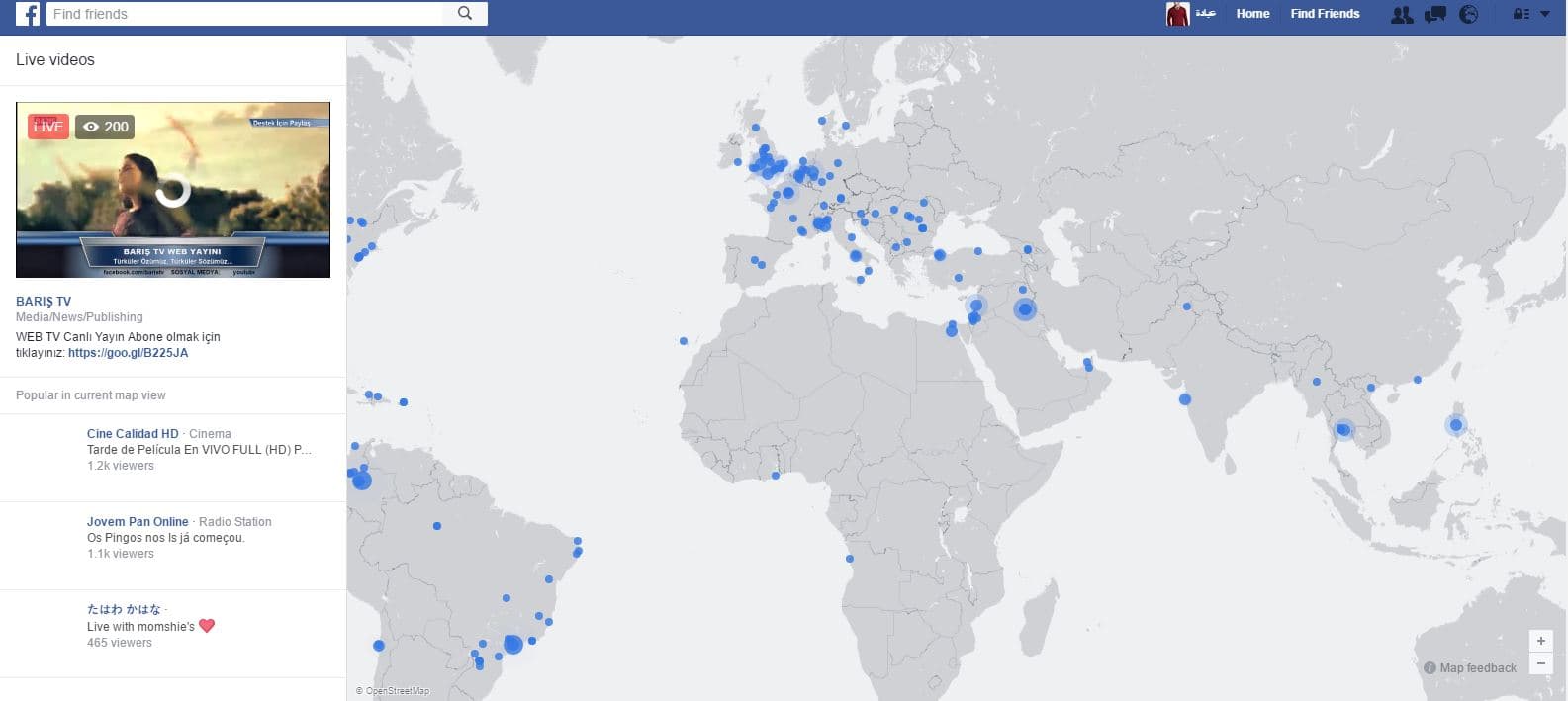Image resolution: width=1568 pixels, height=701 pixels.
Task: Go to Home in the top bar
Action: coord(1252,14)
